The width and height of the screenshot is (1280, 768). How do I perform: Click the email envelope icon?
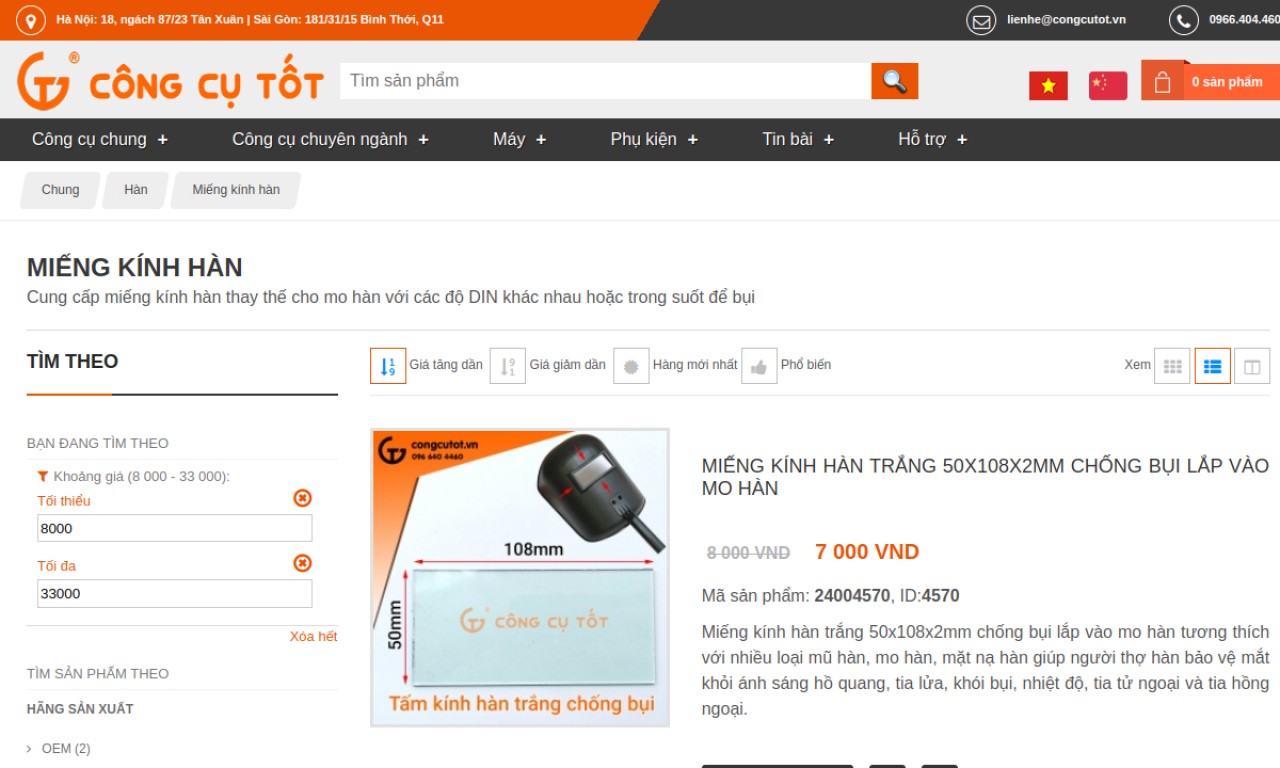(981, 20)
